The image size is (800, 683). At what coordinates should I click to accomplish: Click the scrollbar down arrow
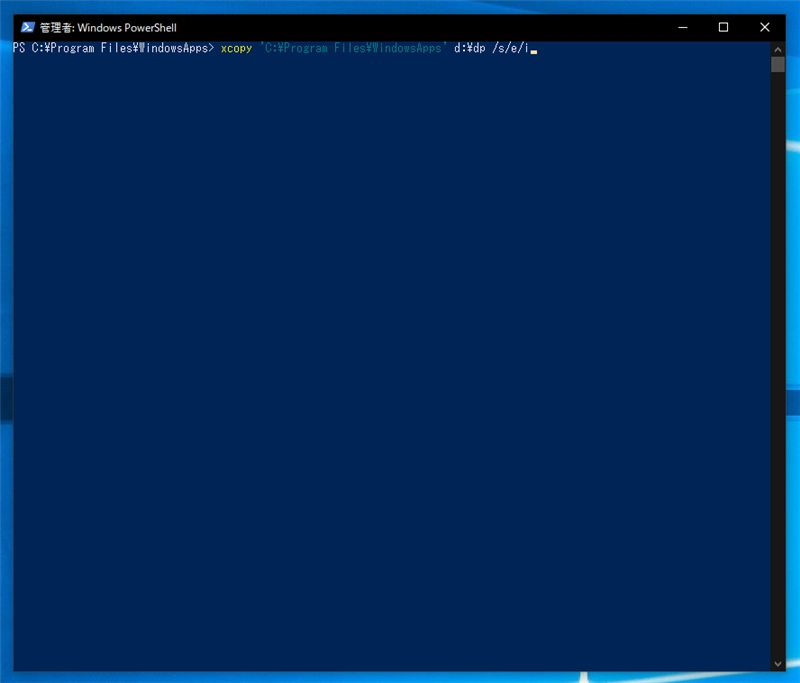point(778,664)
